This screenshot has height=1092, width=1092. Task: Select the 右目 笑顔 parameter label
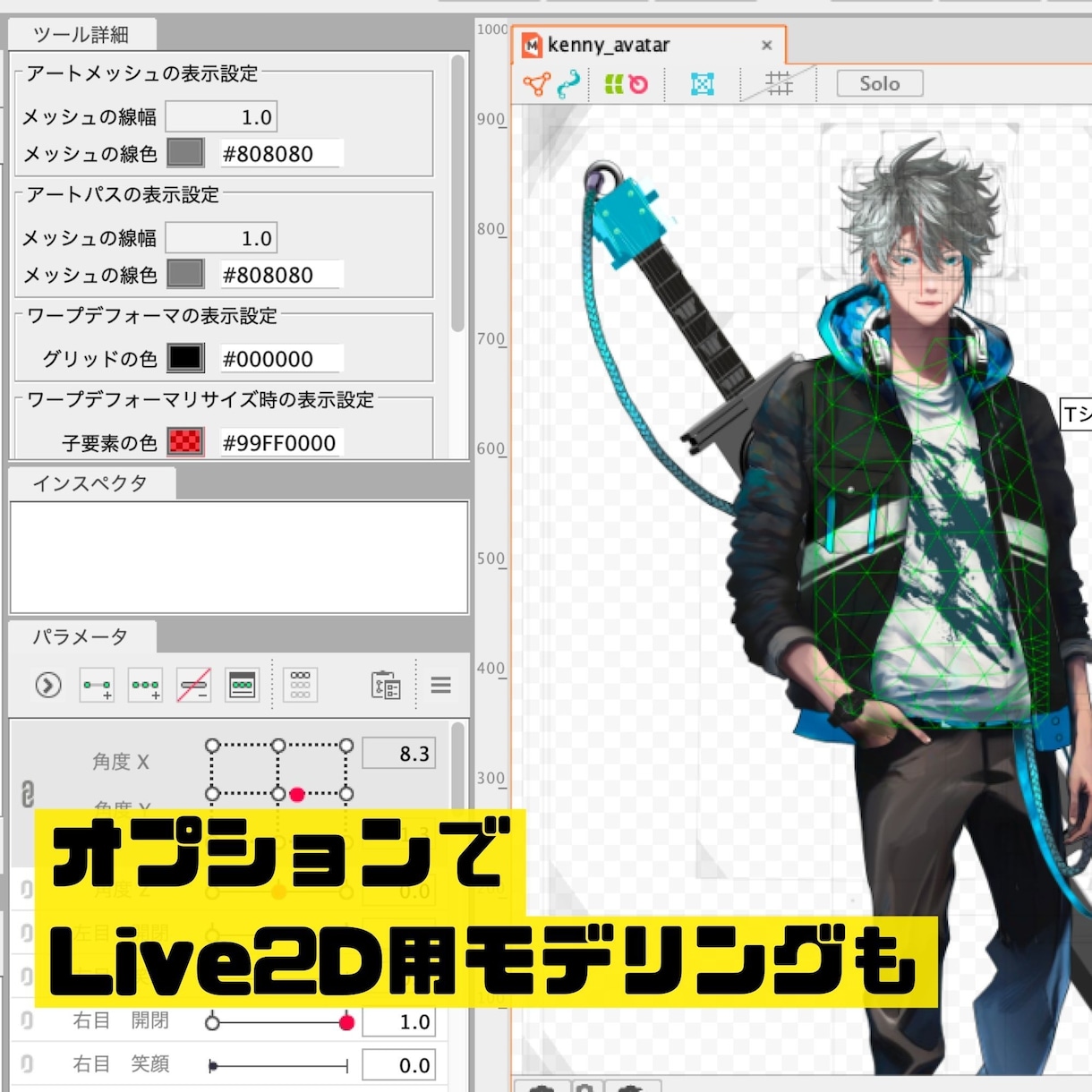click(121, 1064)
